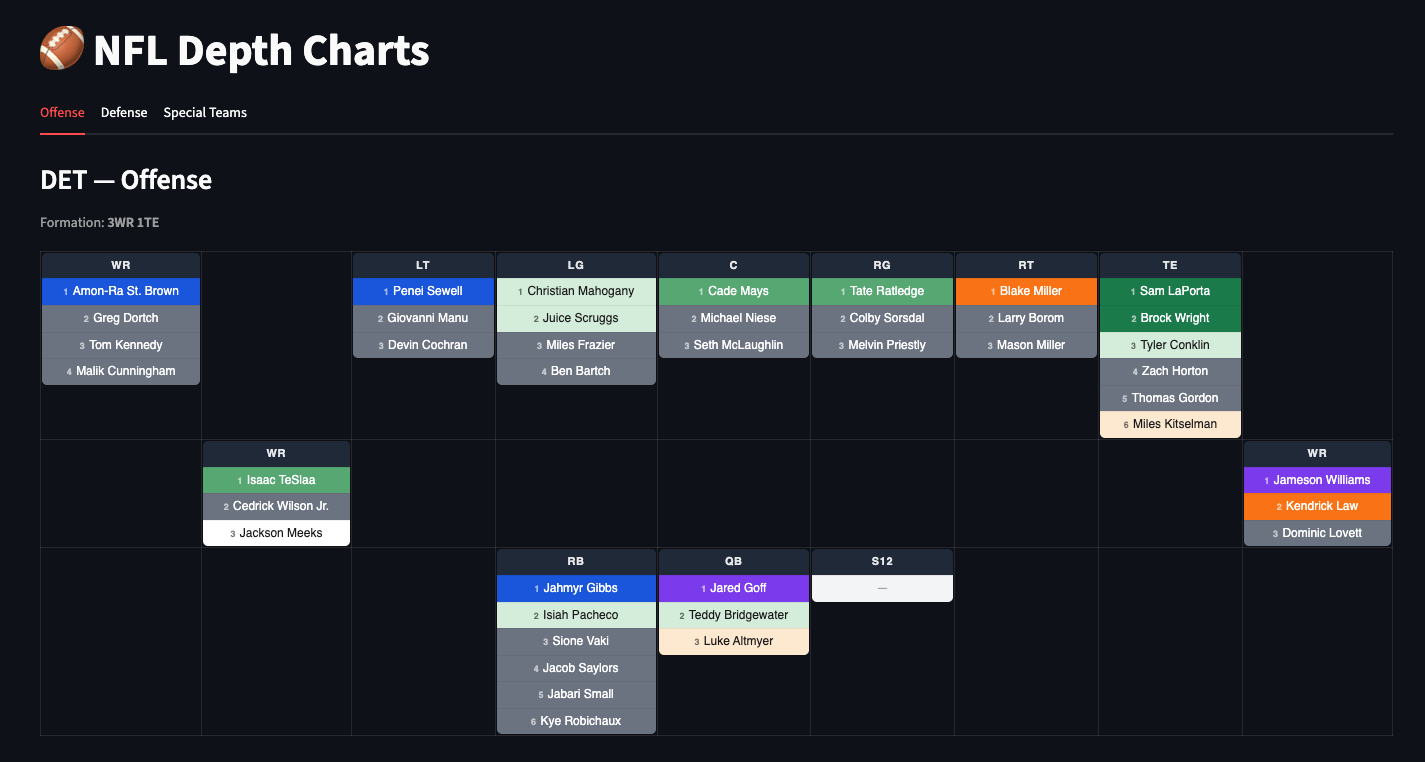Click Thomas Gordon in the TE list
1425x762 pixels.
[1170, 398]
